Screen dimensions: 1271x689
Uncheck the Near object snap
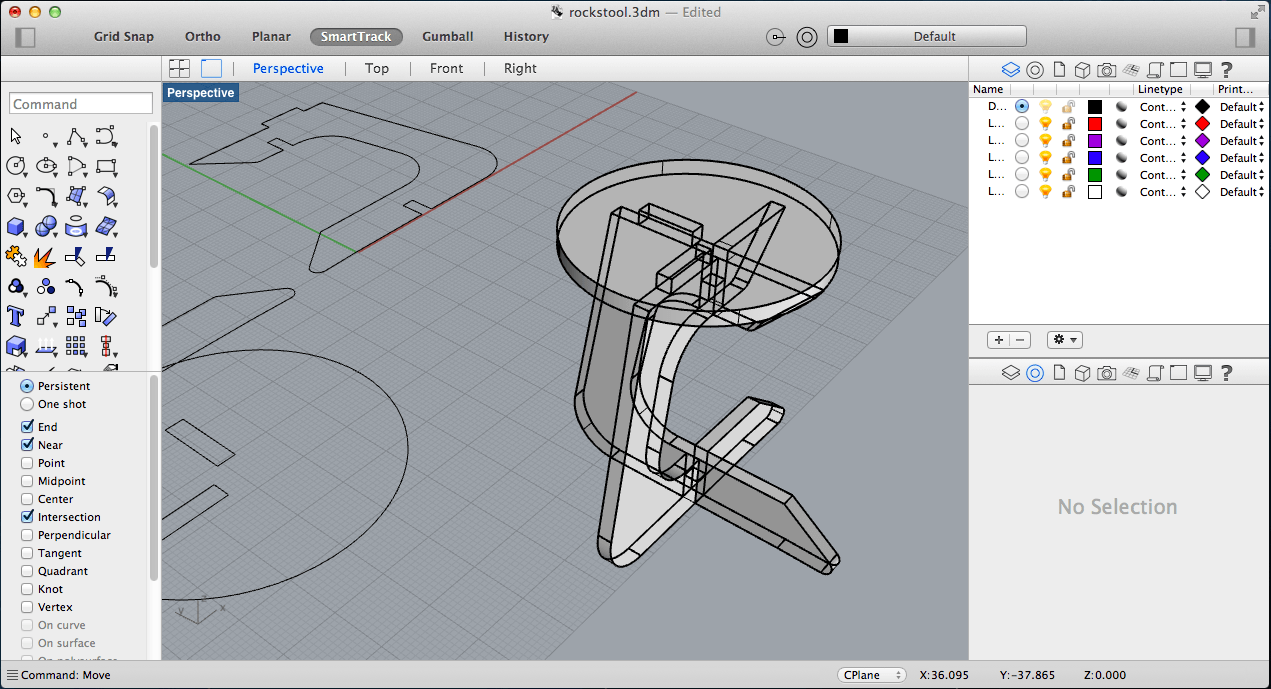pyautogui.click(x=27, y=445)
